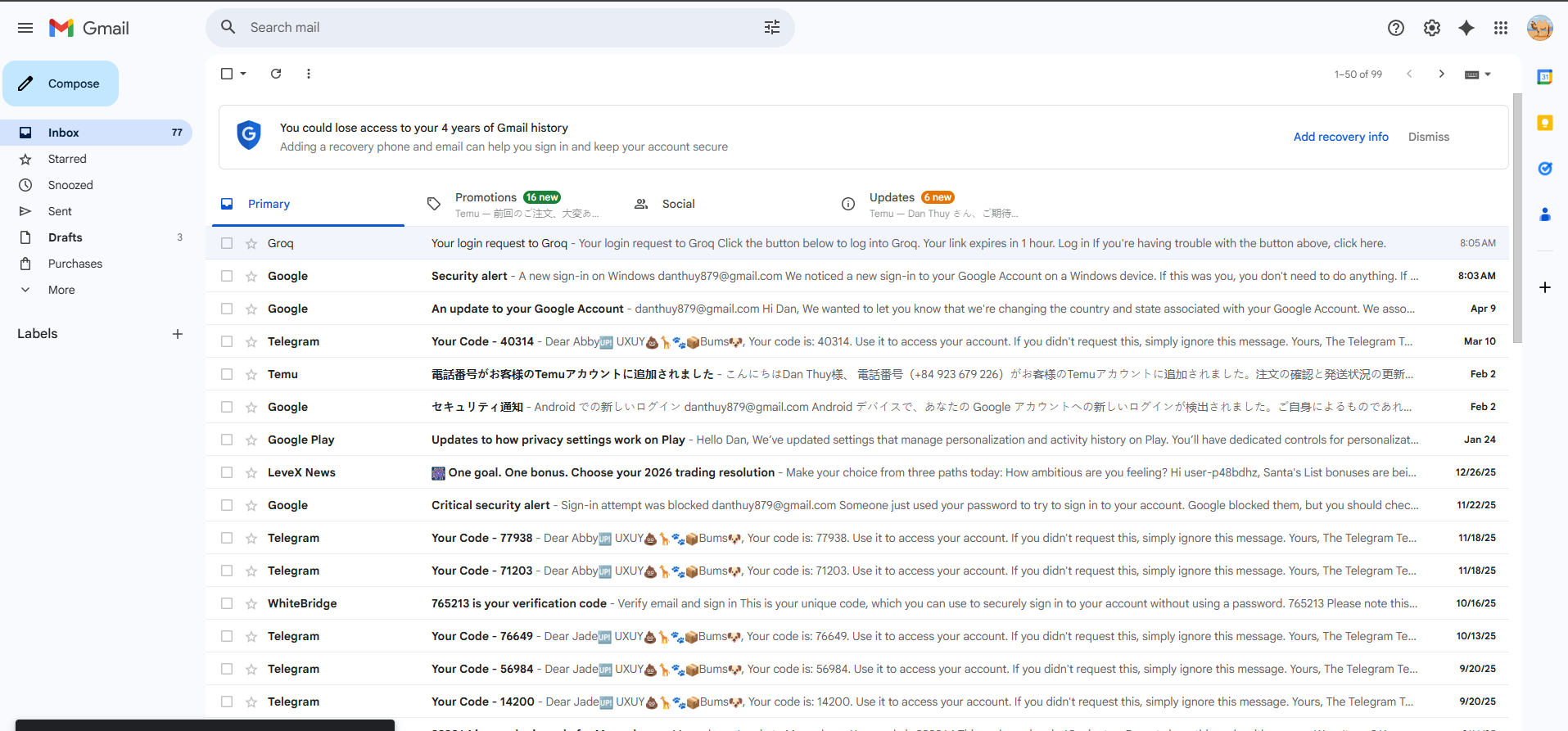Refresh the inbox
Image resolution: width=1568 pixels, height=731 pixels.
click(x=276, y=74)
